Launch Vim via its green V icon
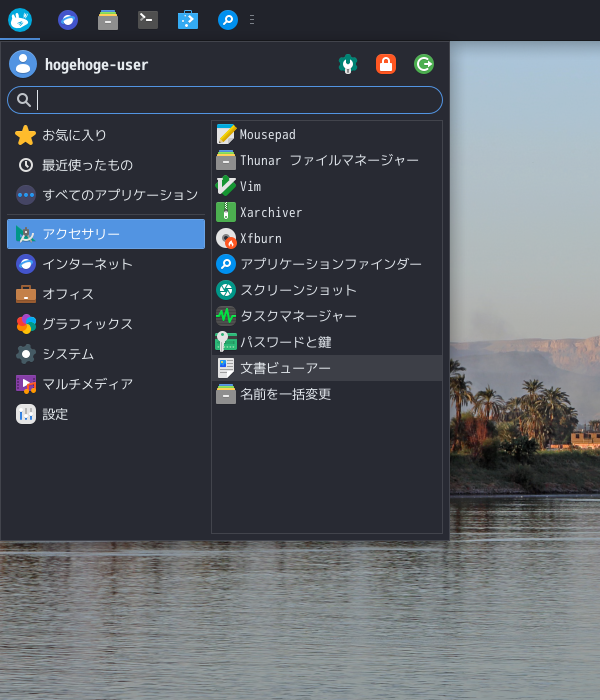Image resolution: width=600 pixels, height=700 pixels. click(x=226, y=186)
